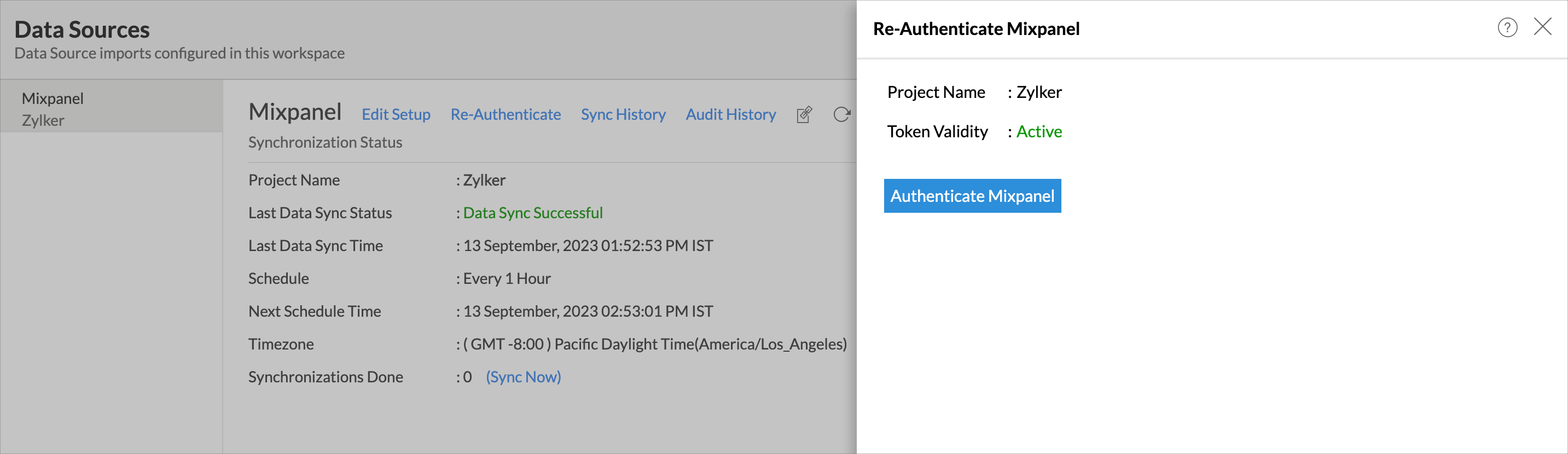Open Sync History
The image size is (1568, 454).
coord(623,114)
